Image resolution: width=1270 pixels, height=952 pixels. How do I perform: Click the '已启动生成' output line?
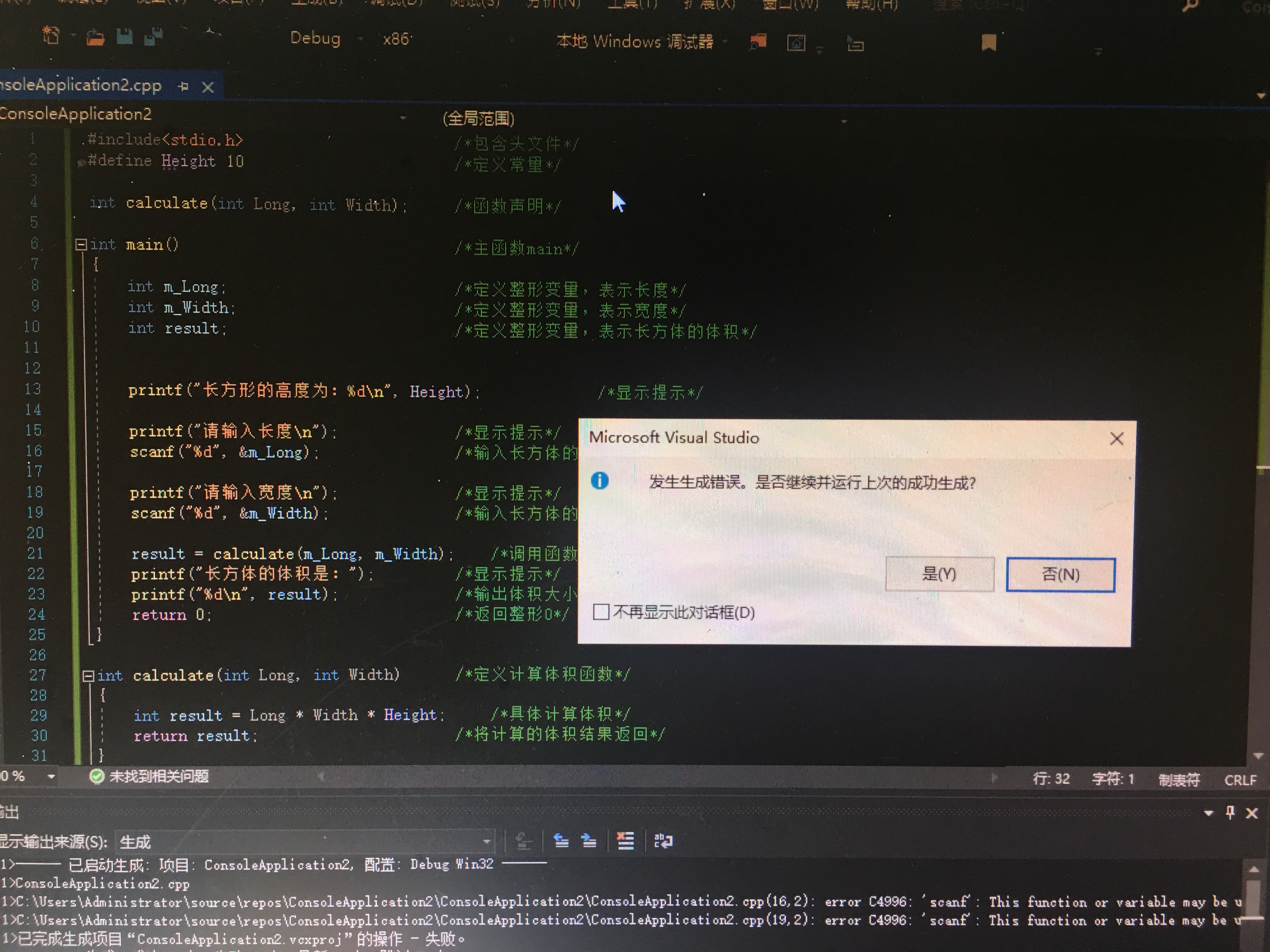click(x=273, y=864)
